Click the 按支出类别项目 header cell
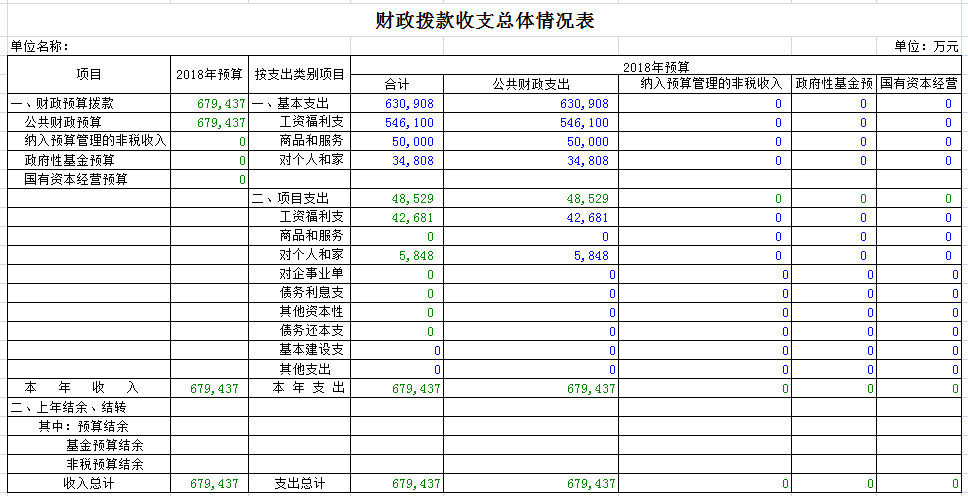The image size is (968, 496). click(x=299, y=75)
